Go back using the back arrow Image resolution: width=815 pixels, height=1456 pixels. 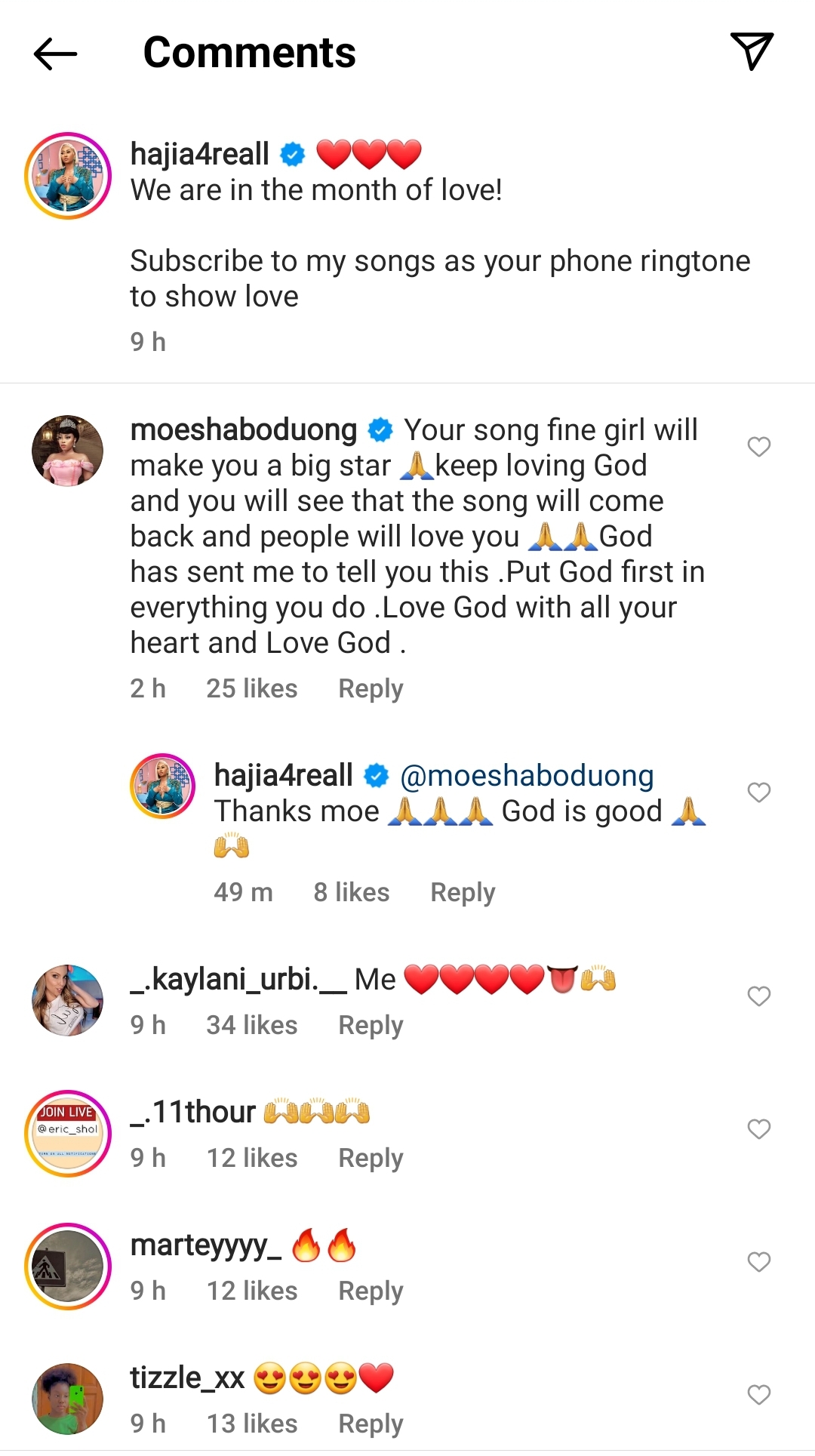point(56,54)
